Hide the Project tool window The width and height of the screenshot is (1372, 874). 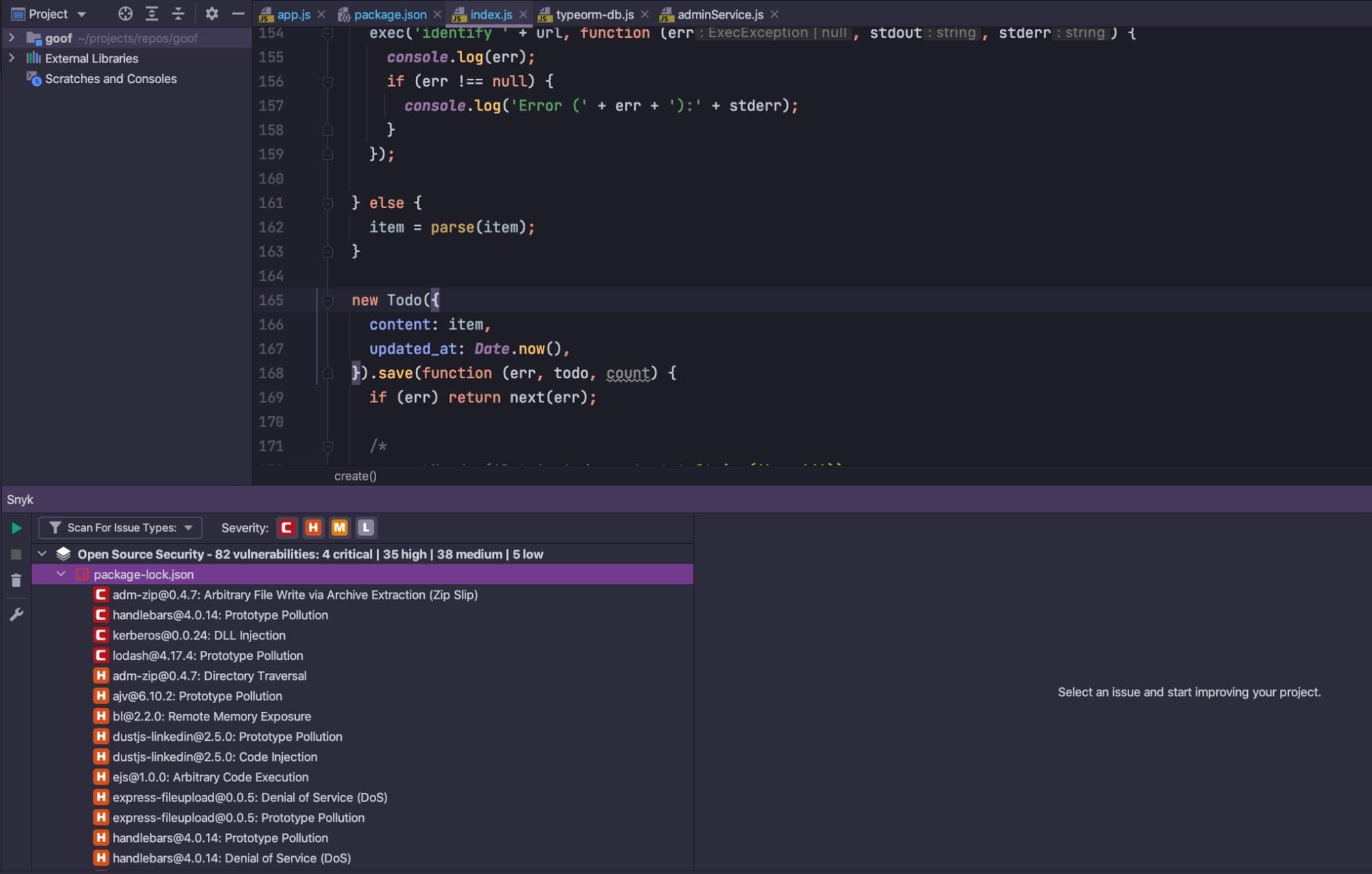[x=237, y=14]
